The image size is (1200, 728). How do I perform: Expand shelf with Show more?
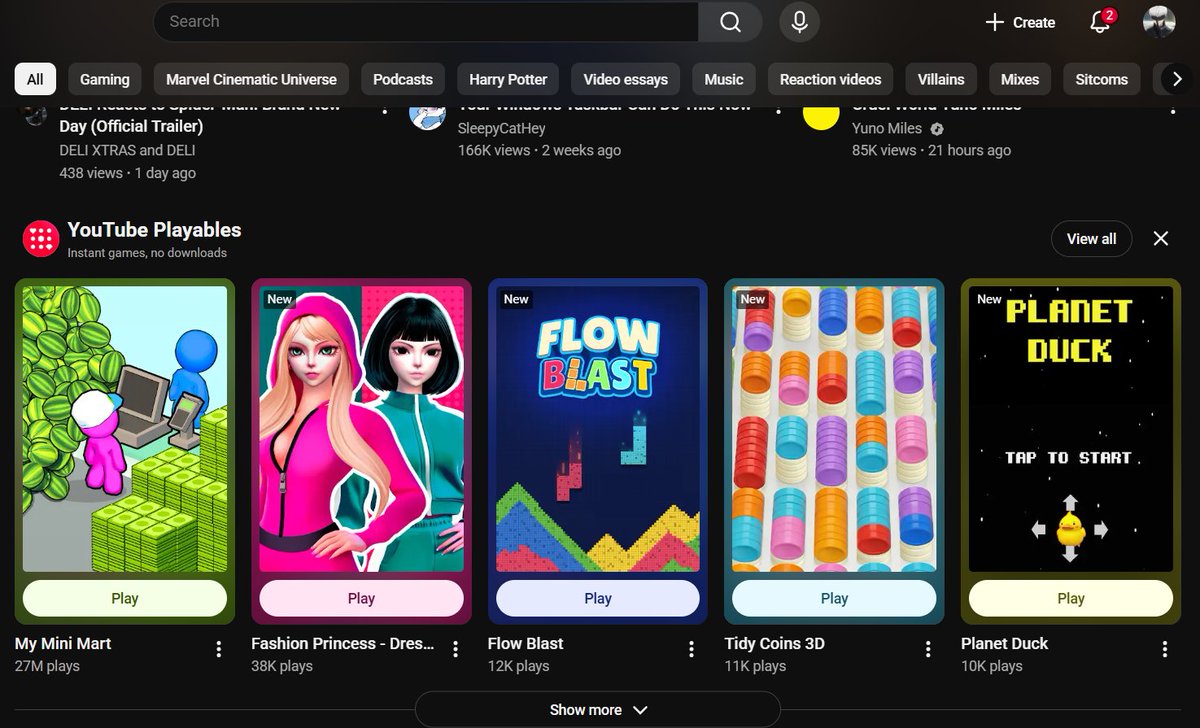(598, 709)
